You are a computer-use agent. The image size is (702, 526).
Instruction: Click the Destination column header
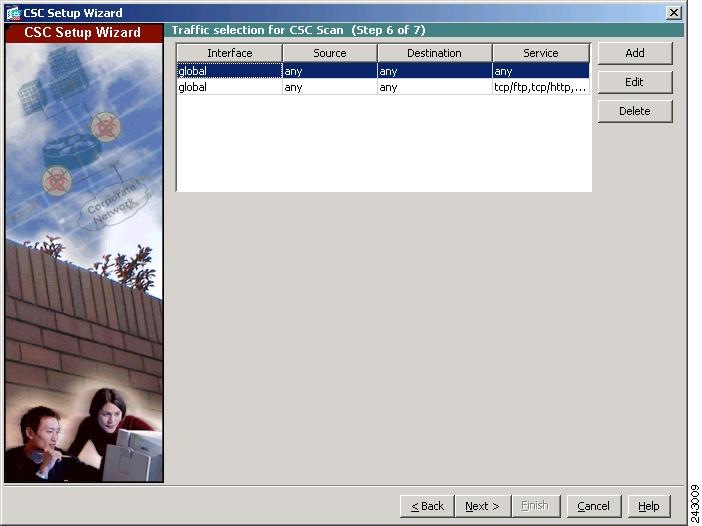pyautogui.click(x=434, y=53)
